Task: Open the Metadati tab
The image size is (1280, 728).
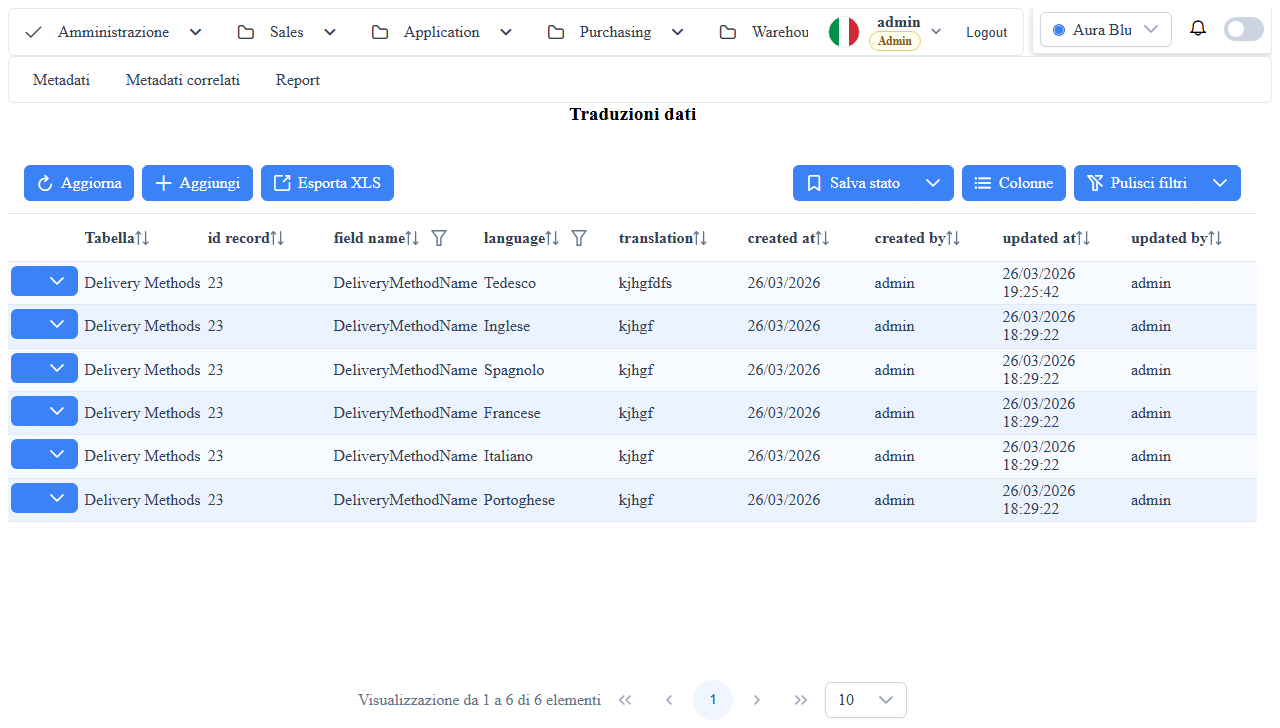Action: point(61,80)
